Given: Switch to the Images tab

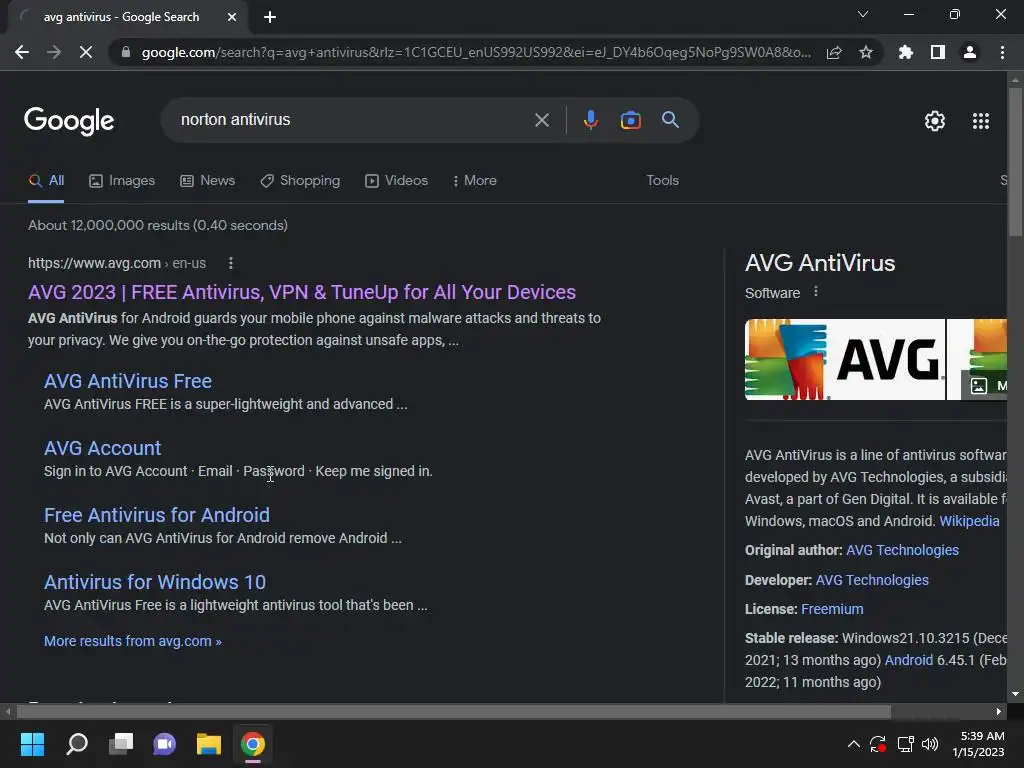Looking at the screenshot, I should tap(122, 181).
